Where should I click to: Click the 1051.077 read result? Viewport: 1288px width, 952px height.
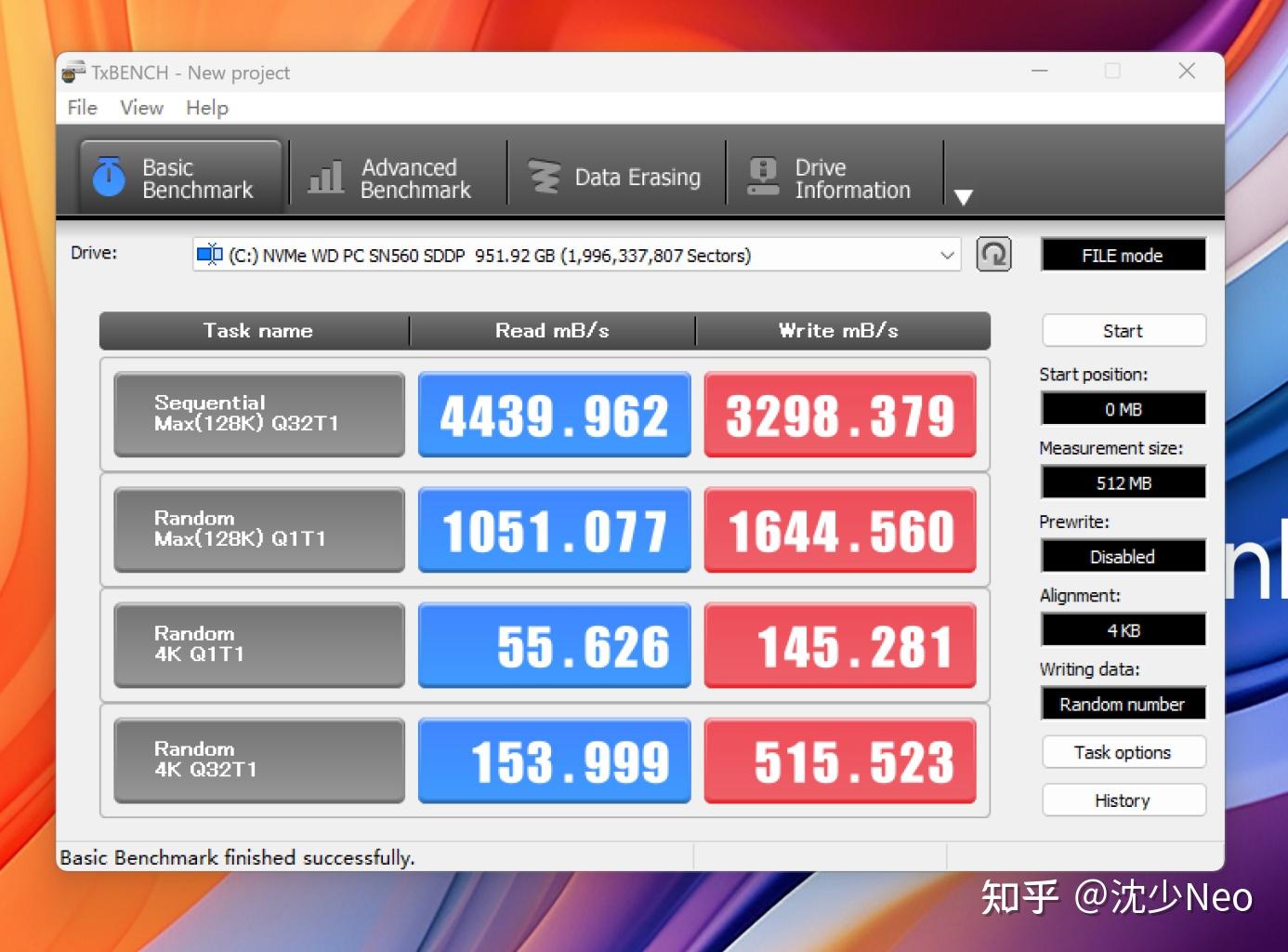[555, 530]
